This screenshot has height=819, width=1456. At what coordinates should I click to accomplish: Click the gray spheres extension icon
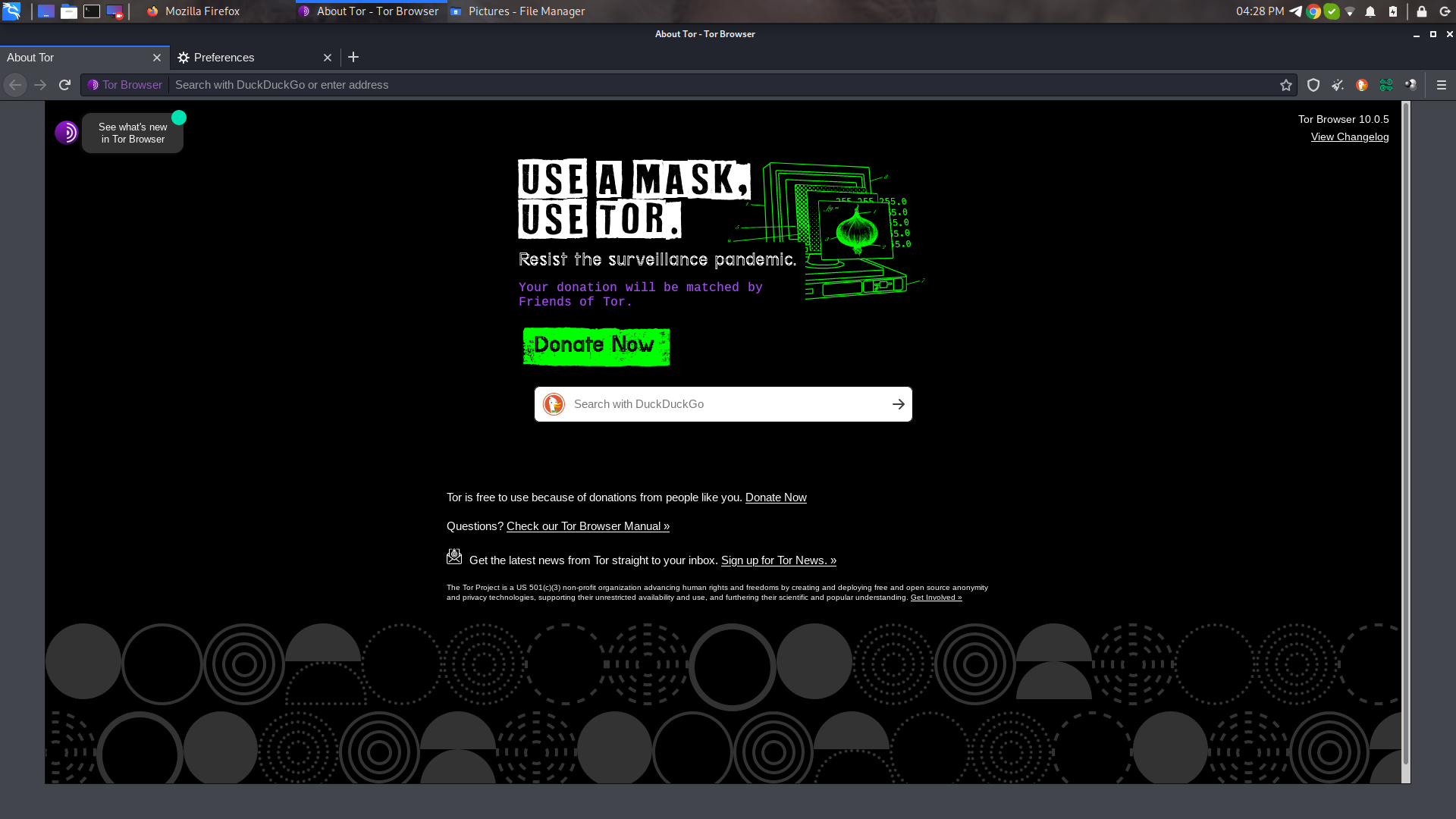pos(1410,85)
